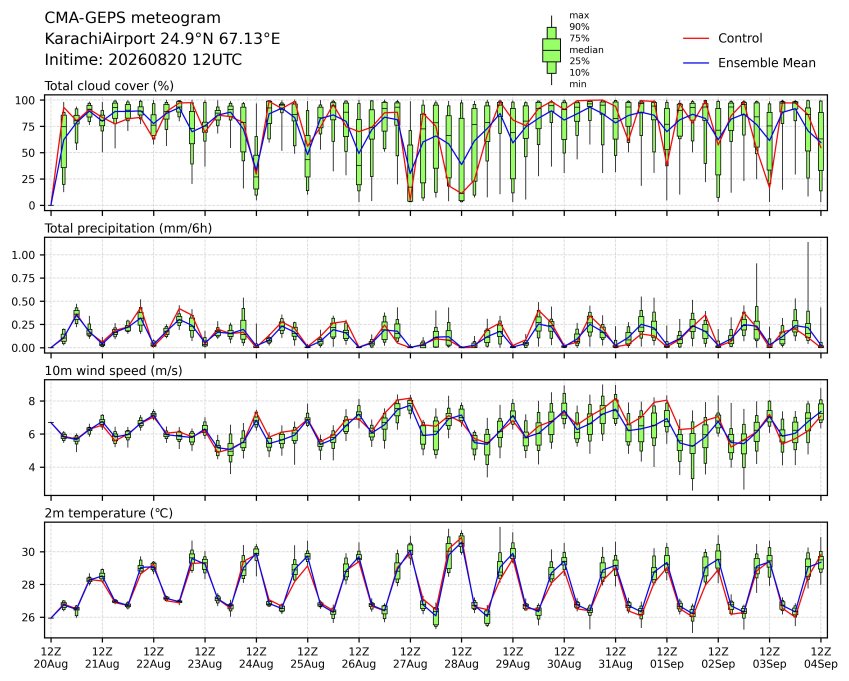This screenshot has width=849, height=681.
Task: Click the '1.00' tick on precipitation axis
Action: [x=24, y=255]
